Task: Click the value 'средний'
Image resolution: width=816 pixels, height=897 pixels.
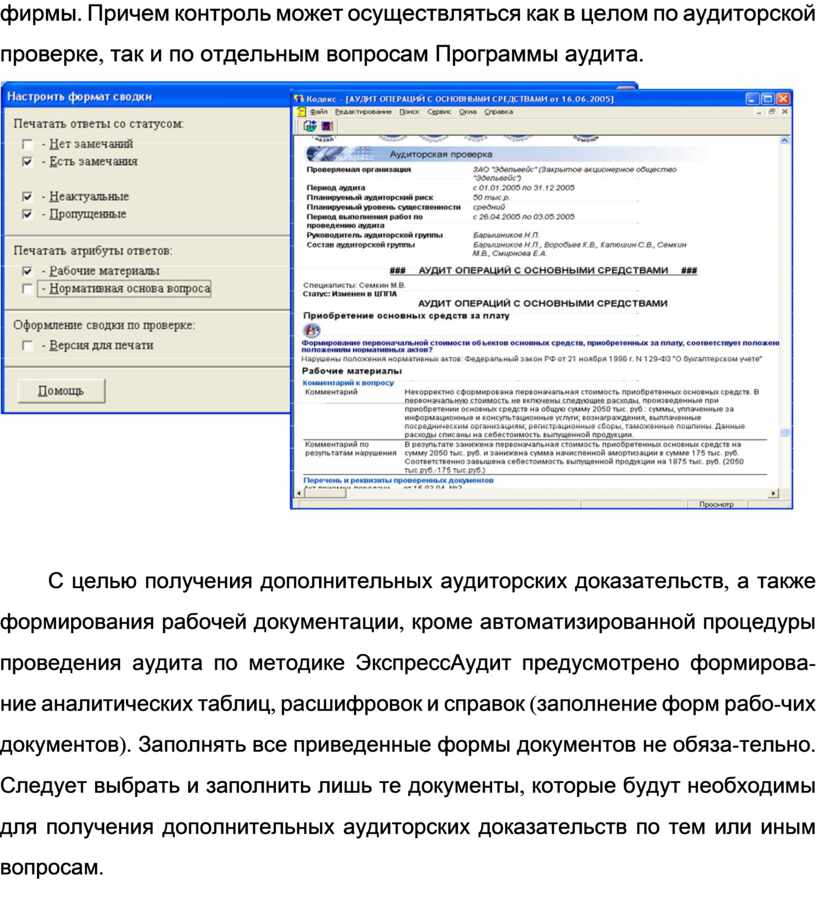Action: coord(489,207)
